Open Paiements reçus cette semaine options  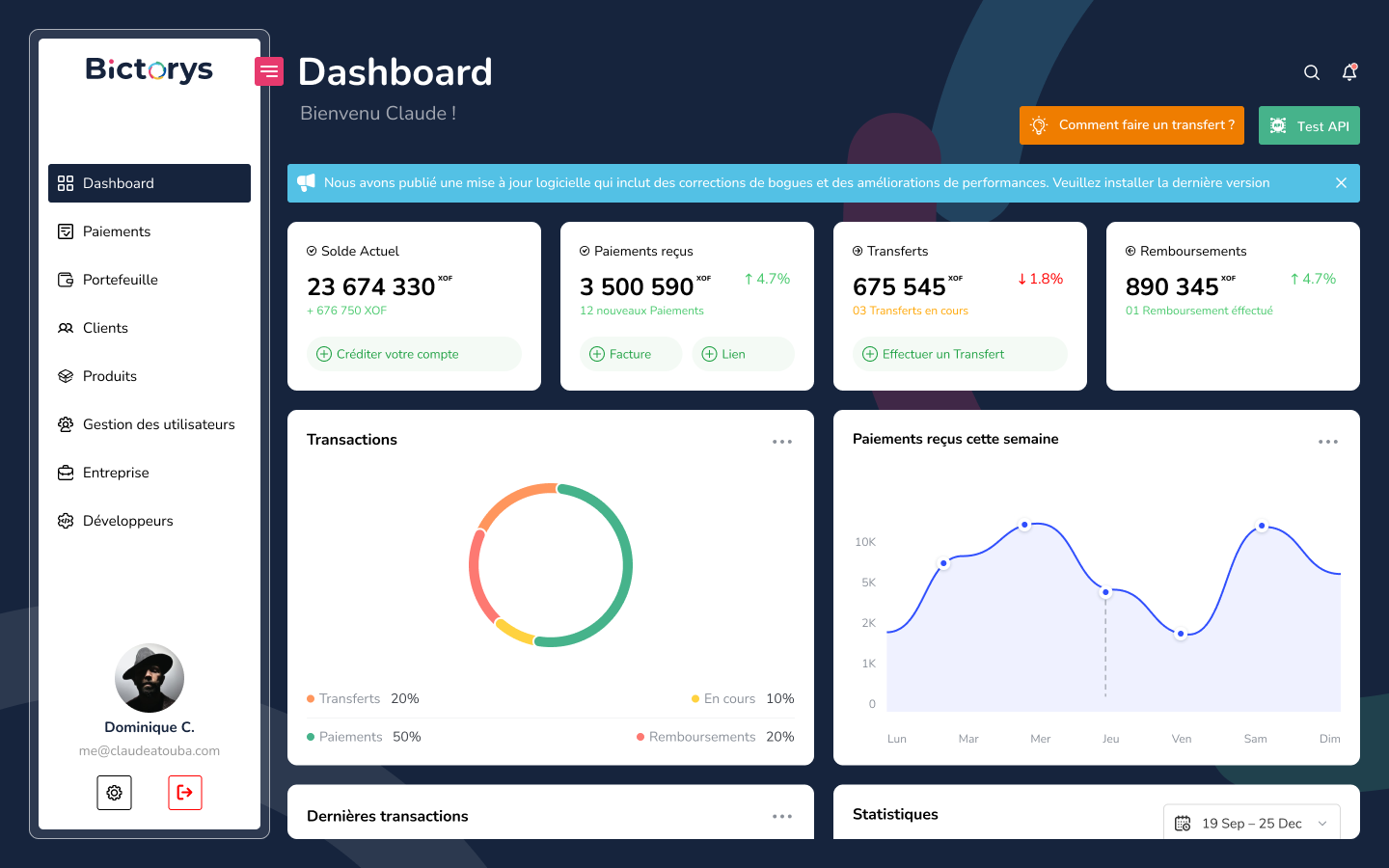pyautogui.click(x=1328, y=442)
